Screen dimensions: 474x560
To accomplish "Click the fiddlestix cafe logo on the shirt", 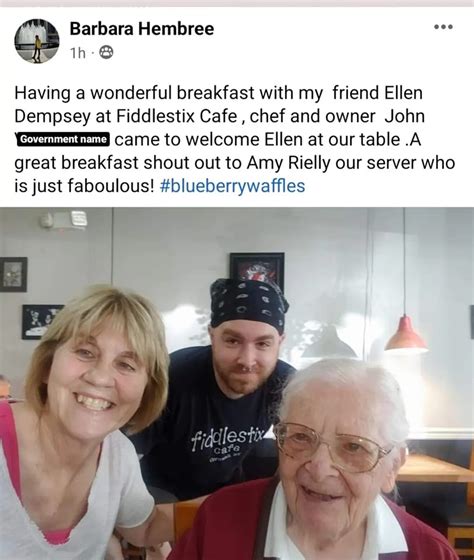I will [228, 441].
